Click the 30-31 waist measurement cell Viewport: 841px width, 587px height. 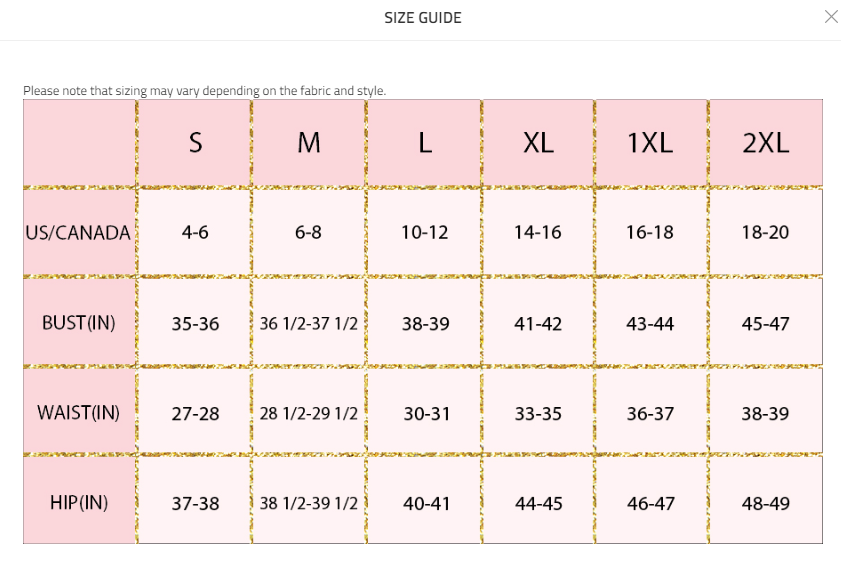(x=425, y=414)
